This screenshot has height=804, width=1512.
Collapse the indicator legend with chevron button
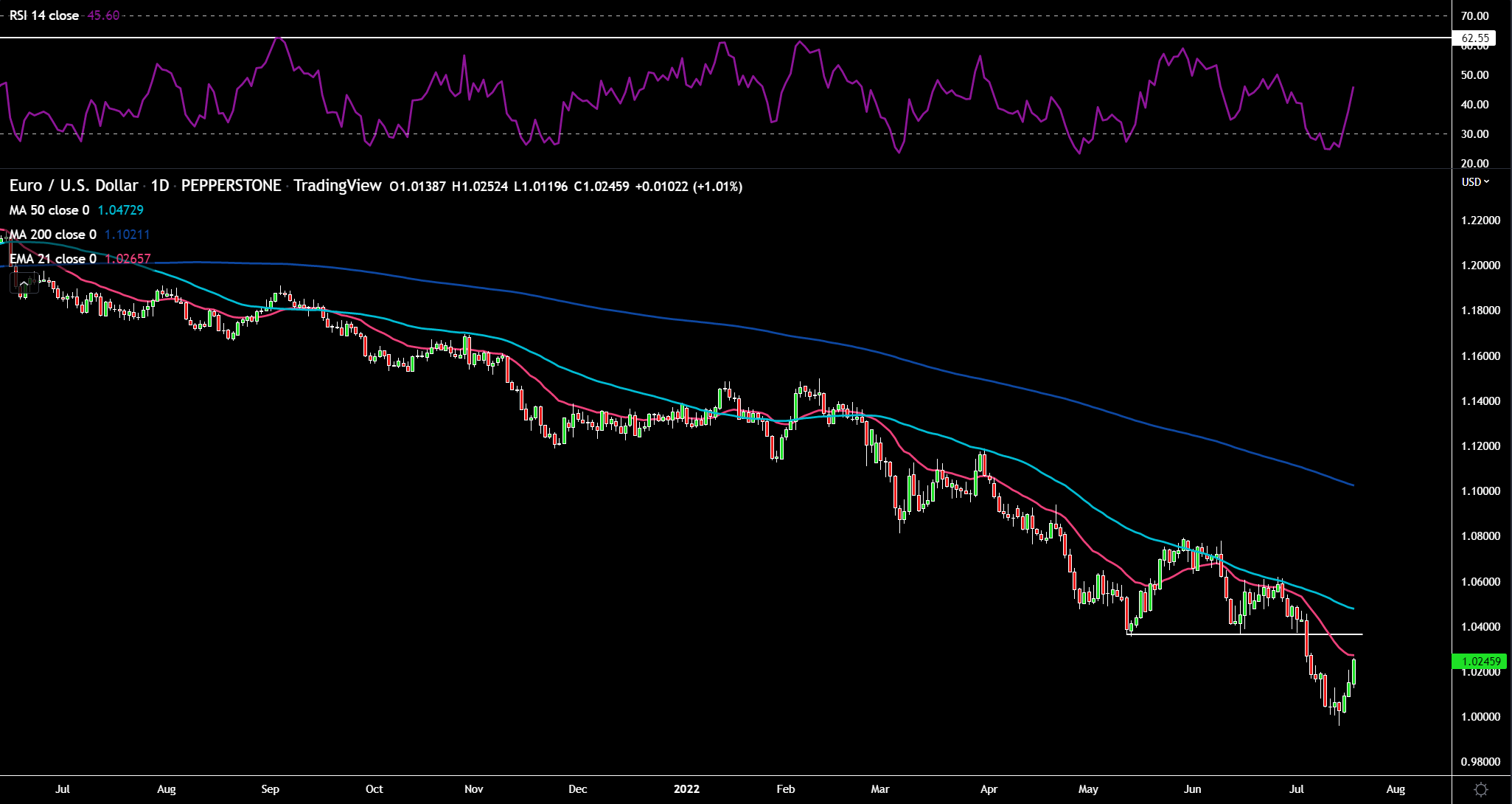point(24,283)
